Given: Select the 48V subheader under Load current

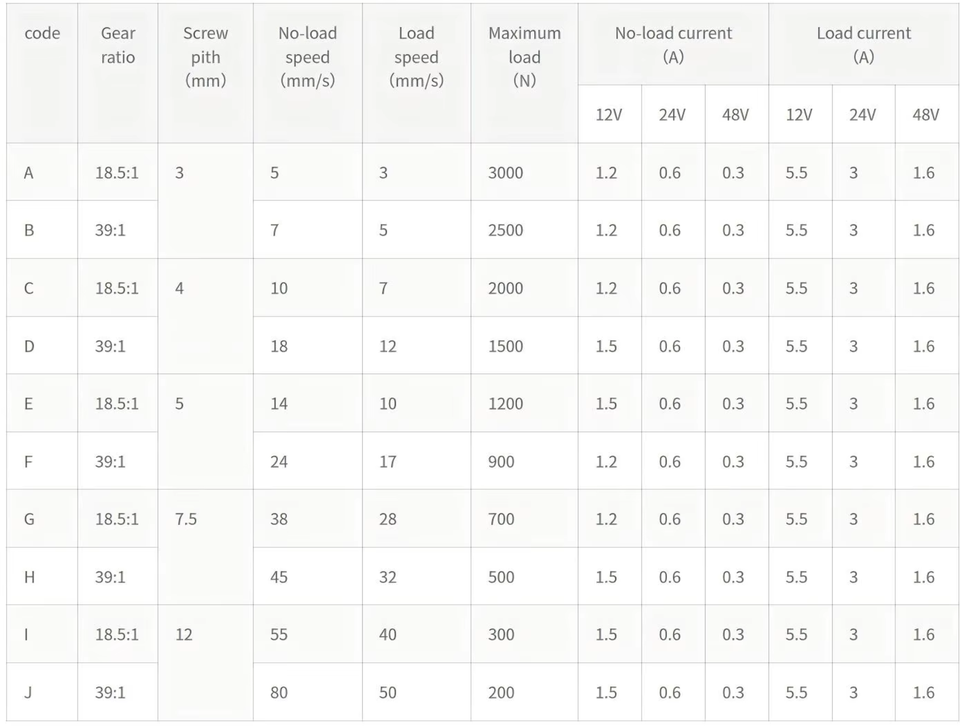Looking at the screenshot, I should pyautogui.click(x=925, y=114).
